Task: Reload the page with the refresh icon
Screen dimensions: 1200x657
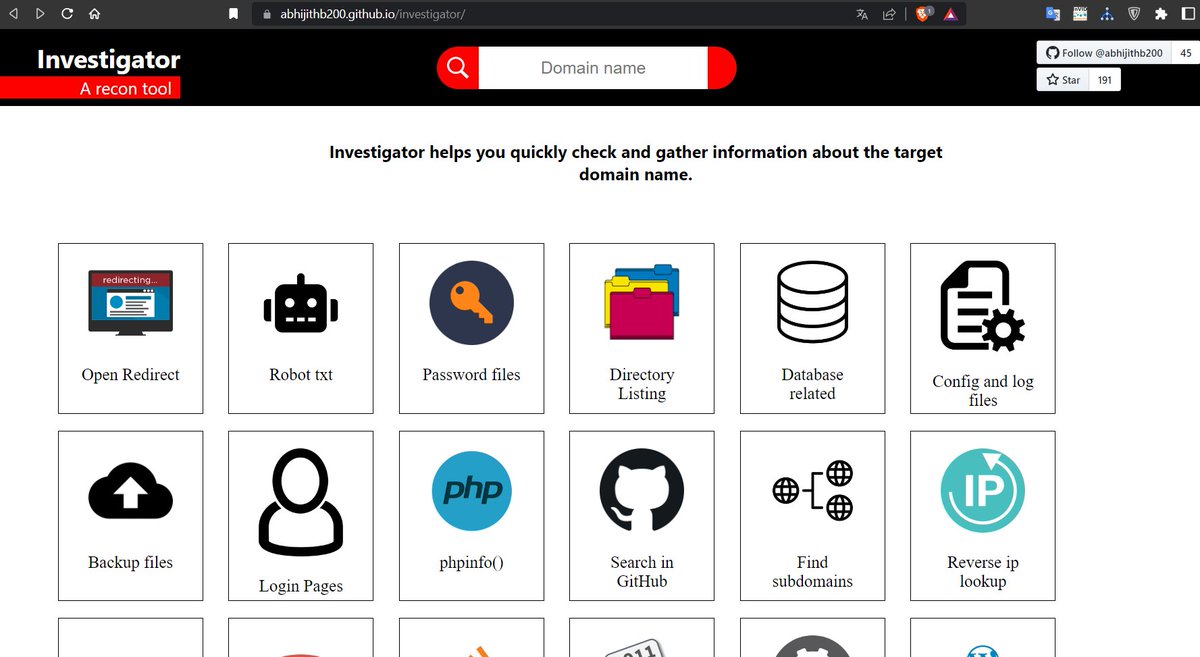Action: [67, 14]
